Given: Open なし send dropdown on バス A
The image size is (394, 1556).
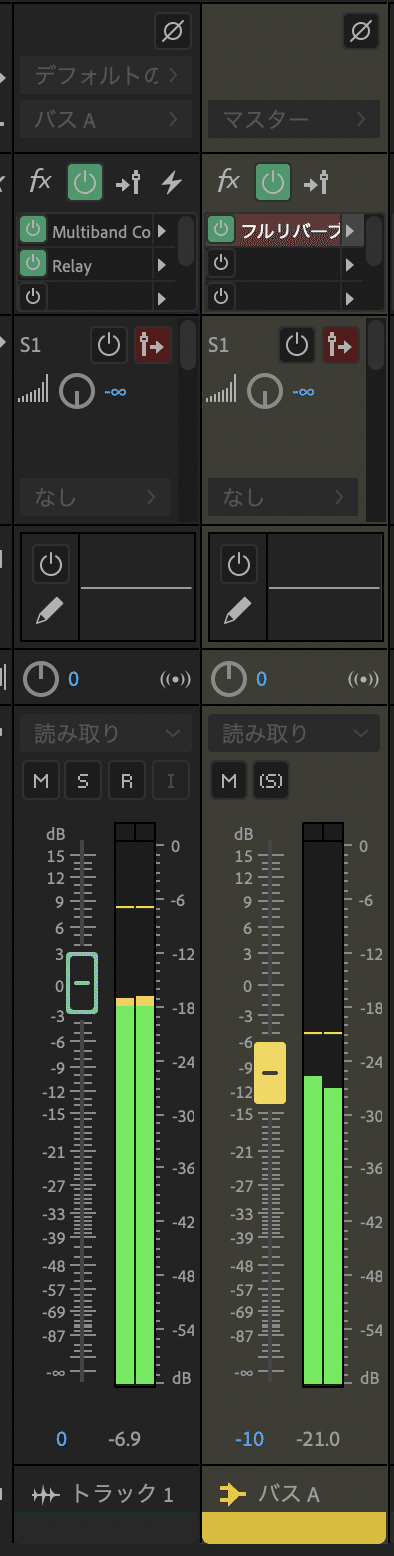Looking at the screenshot, I should 283,497.
